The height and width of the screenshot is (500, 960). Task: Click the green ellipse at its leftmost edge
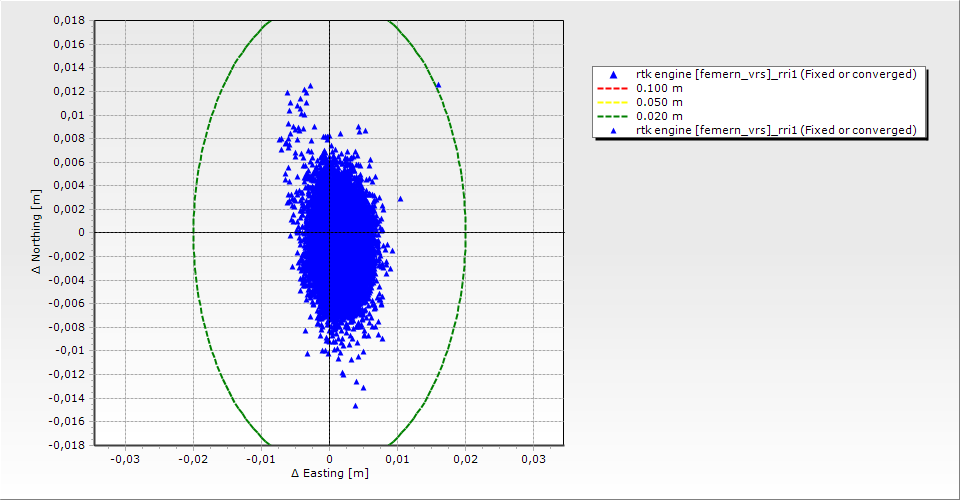point(193,232)
